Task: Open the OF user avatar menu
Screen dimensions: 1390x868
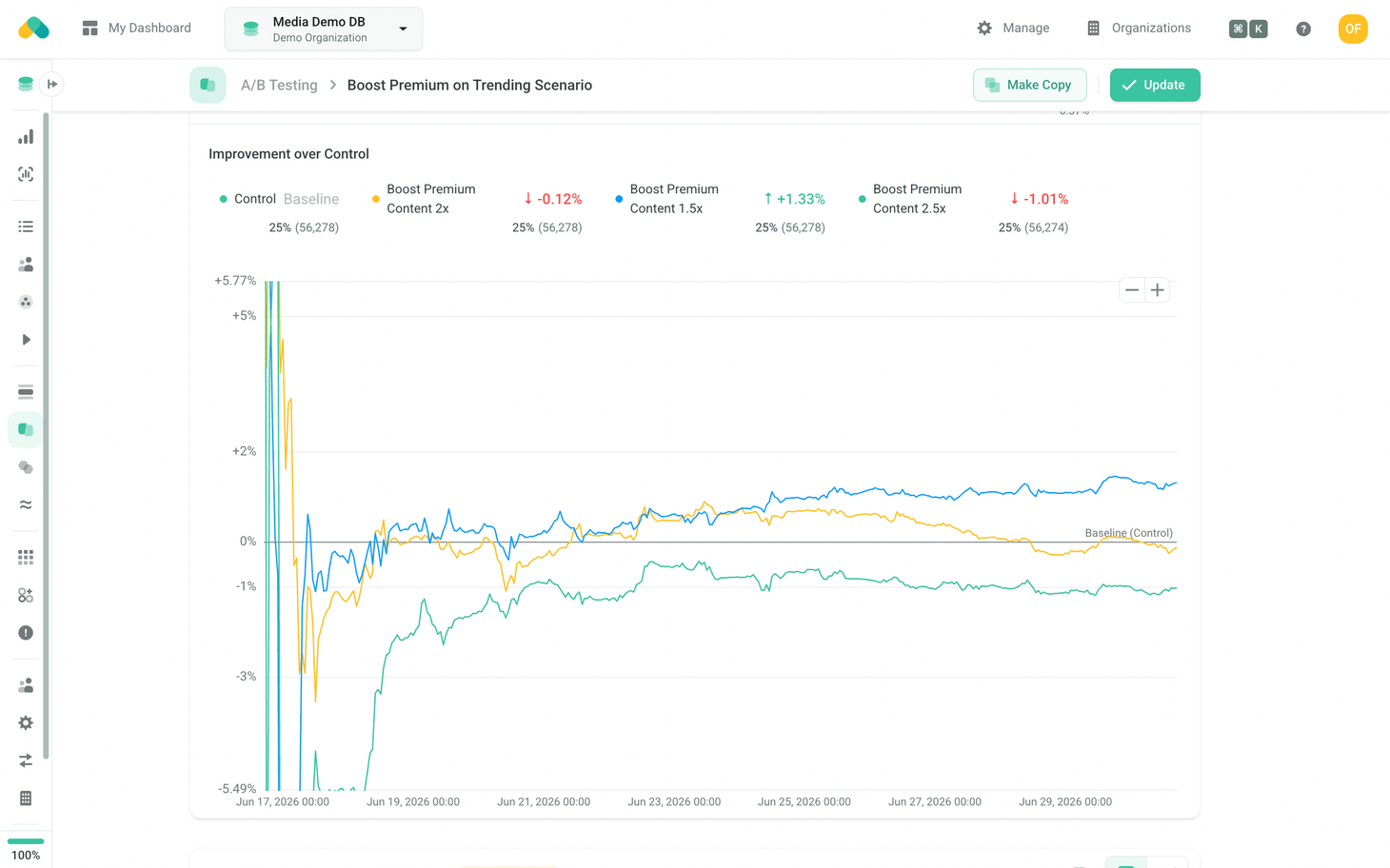Action: pos(1353,29)
